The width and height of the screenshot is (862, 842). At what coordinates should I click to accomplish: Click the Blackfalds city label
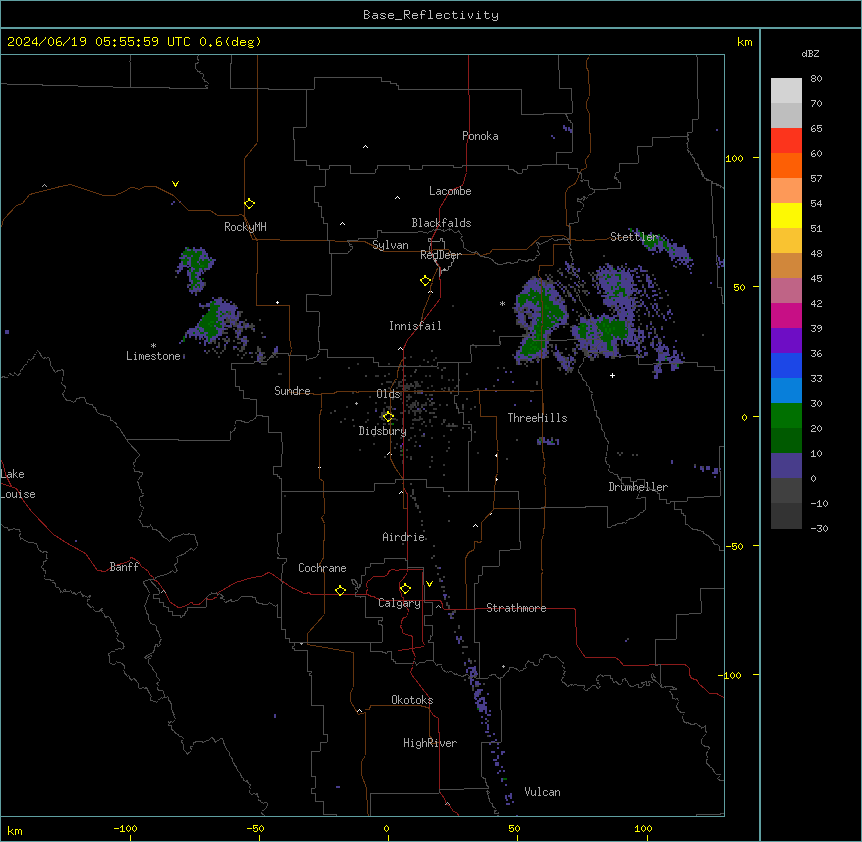tap(441, 223)
